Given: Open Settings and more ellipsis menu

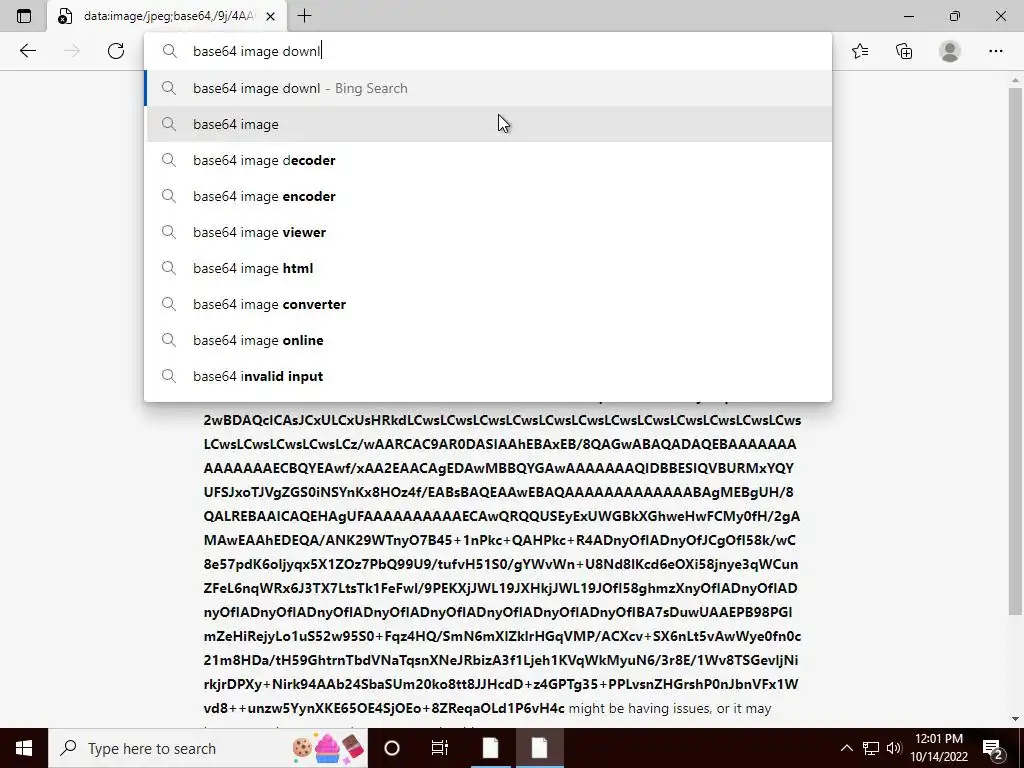Looking at the screenshot, I should (x=995, y=51).
